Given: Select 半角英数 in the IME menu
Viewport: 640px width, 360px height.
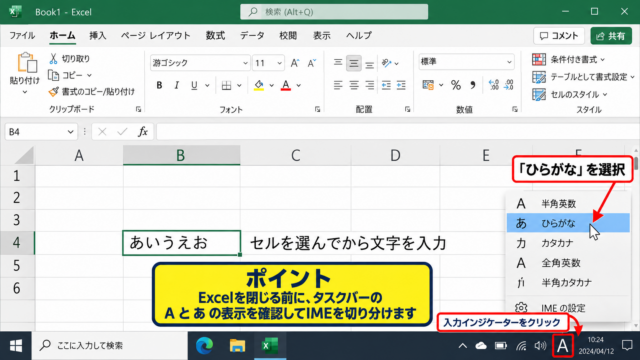Looking at the screenshot, I should 568,203.
